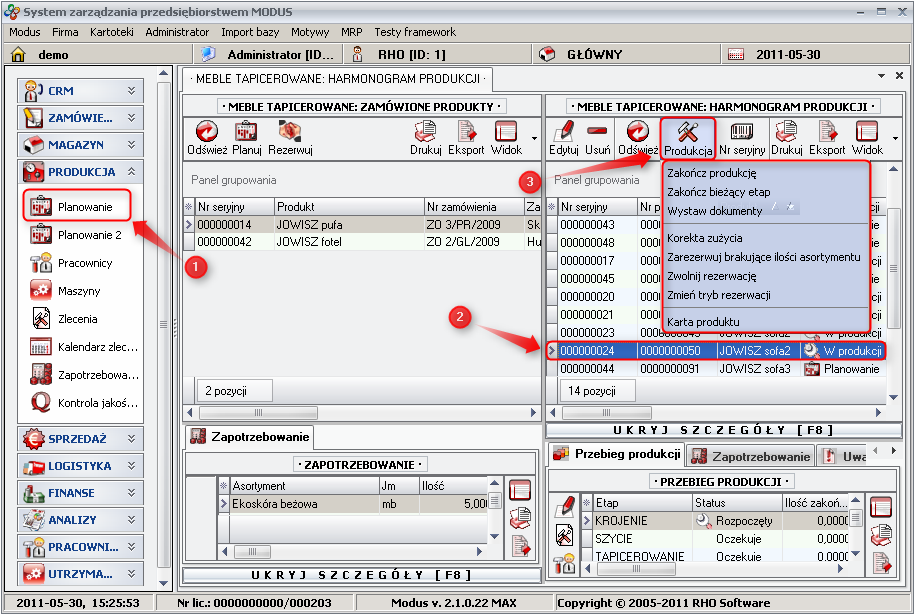Click Odśwież in the Zamówione produkty toolbar

[207, 139]
